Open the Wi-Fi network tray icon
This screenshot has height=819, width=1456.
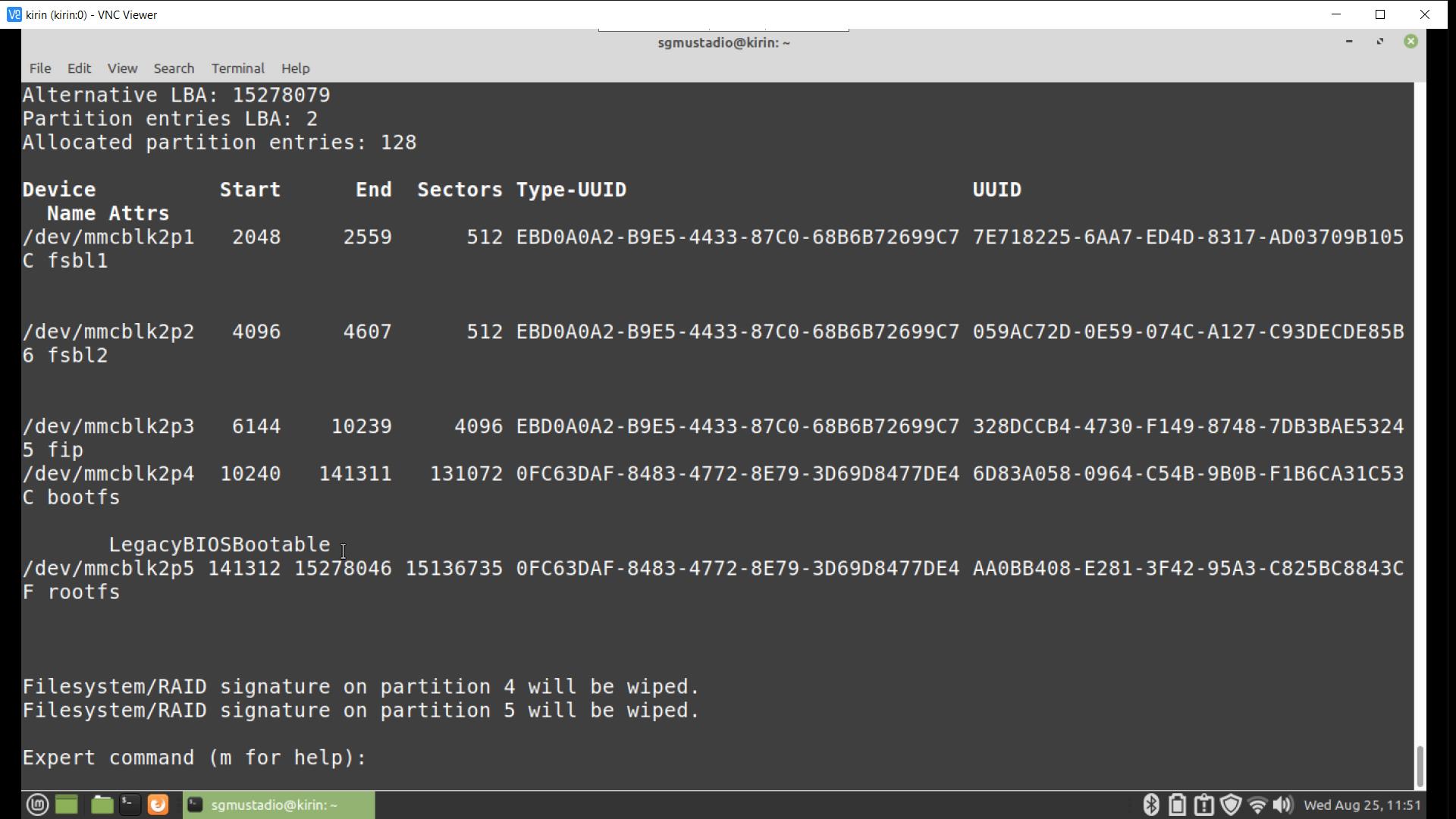(1257, 805)
